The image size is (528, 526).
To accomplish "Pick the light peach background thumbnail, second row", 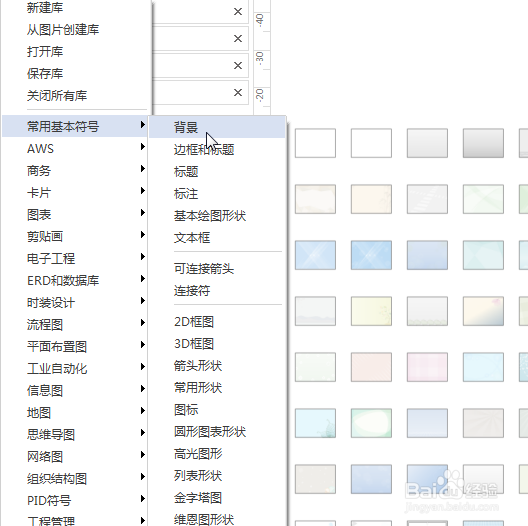I will click(371, 199).
